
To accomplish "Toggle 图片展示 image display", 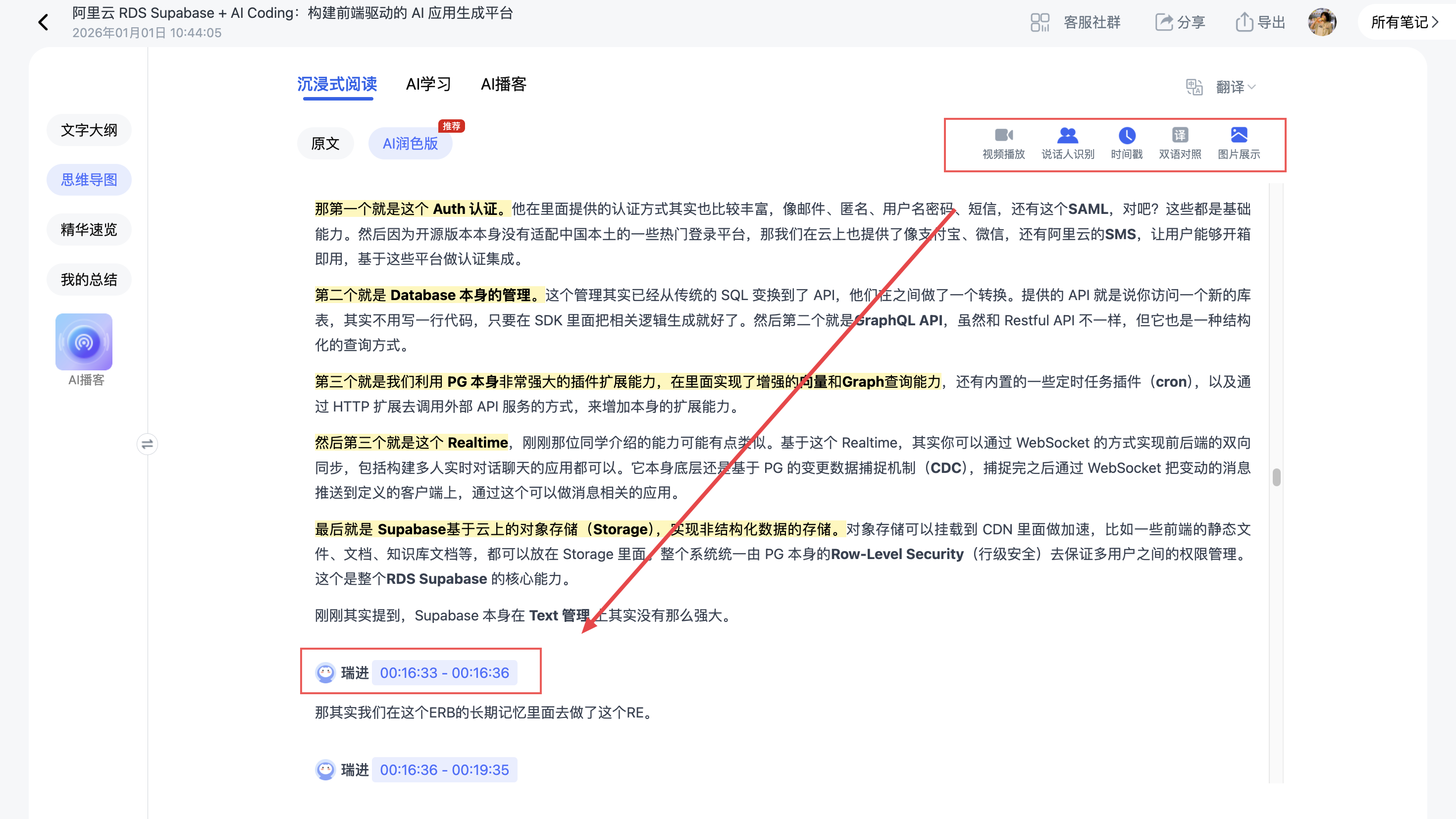I will (1239, 144).
